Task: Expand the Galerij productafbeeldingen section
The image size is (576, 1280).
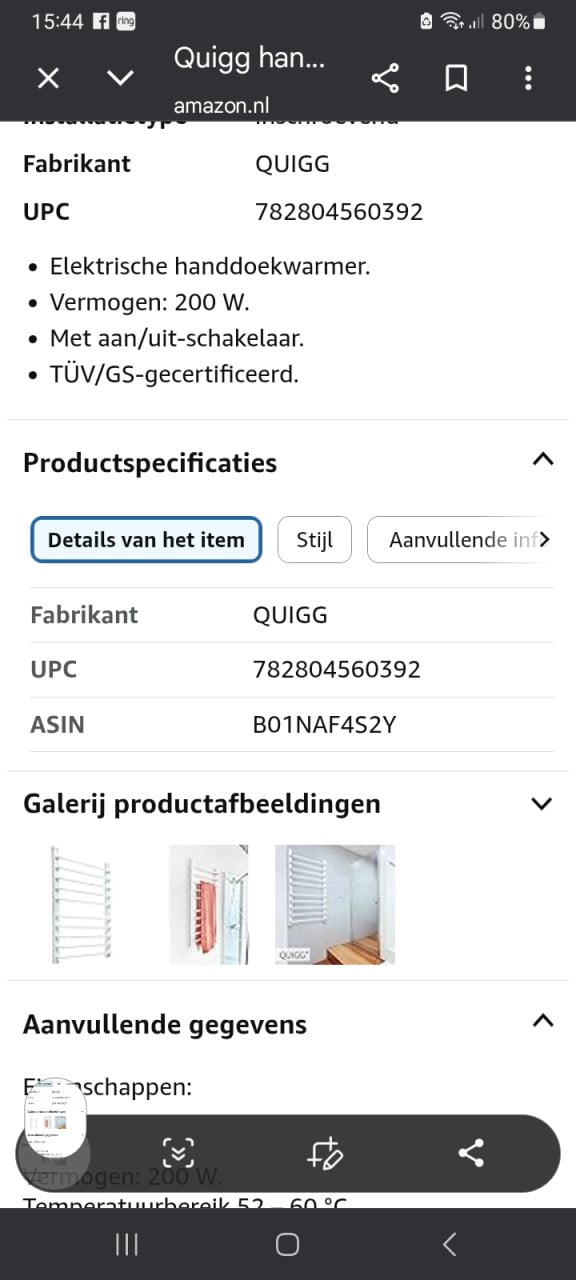Action: [541, 803]
